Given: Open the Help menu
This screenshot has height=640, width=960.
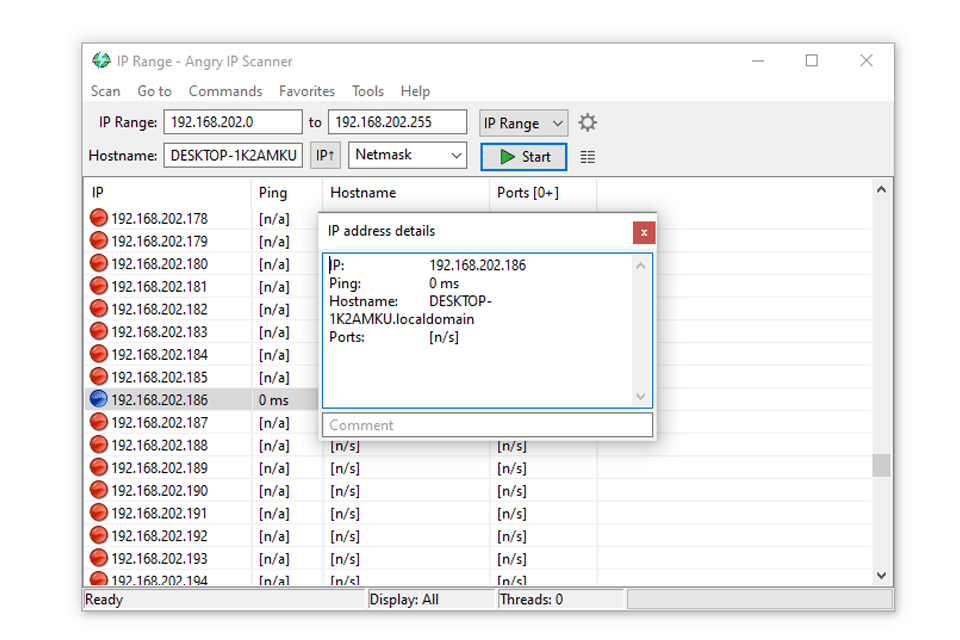Looking at the screenshot, I should point(415,91).
